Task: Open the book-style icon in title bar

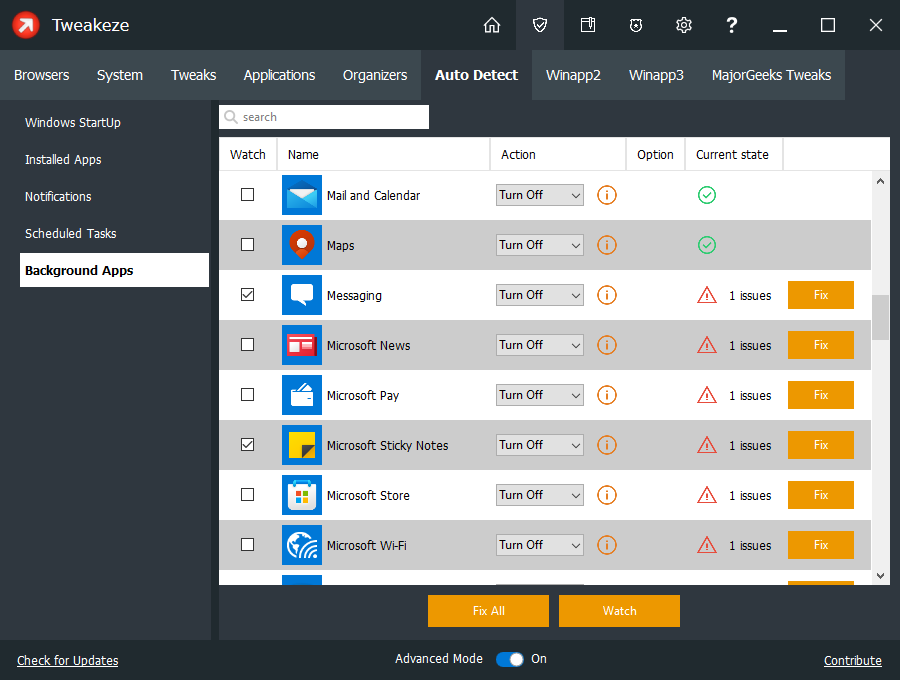Action: (x=588, y=25)
